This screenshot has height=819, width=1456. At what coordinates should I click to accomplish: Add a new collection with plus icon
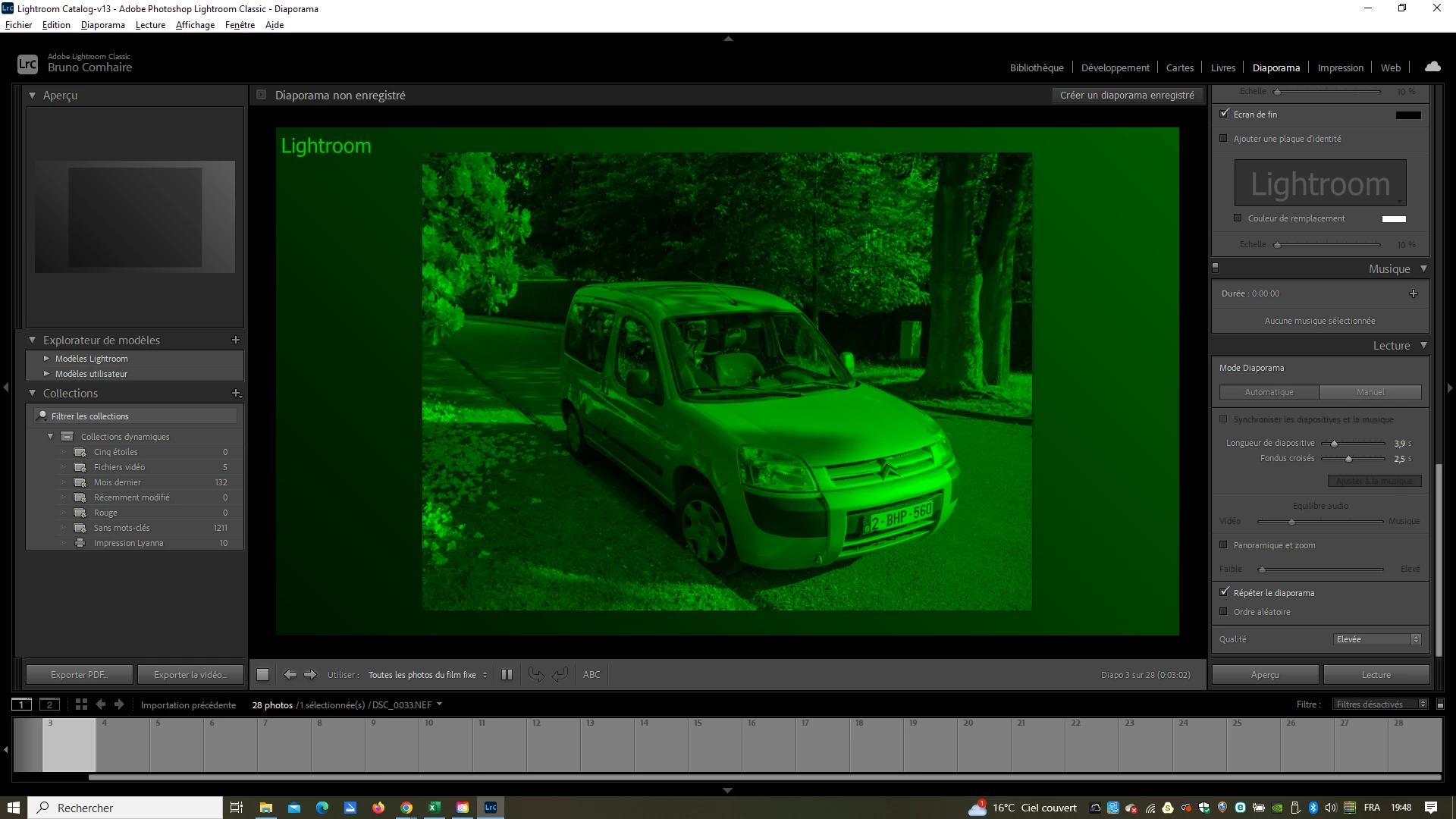(236, 393)
